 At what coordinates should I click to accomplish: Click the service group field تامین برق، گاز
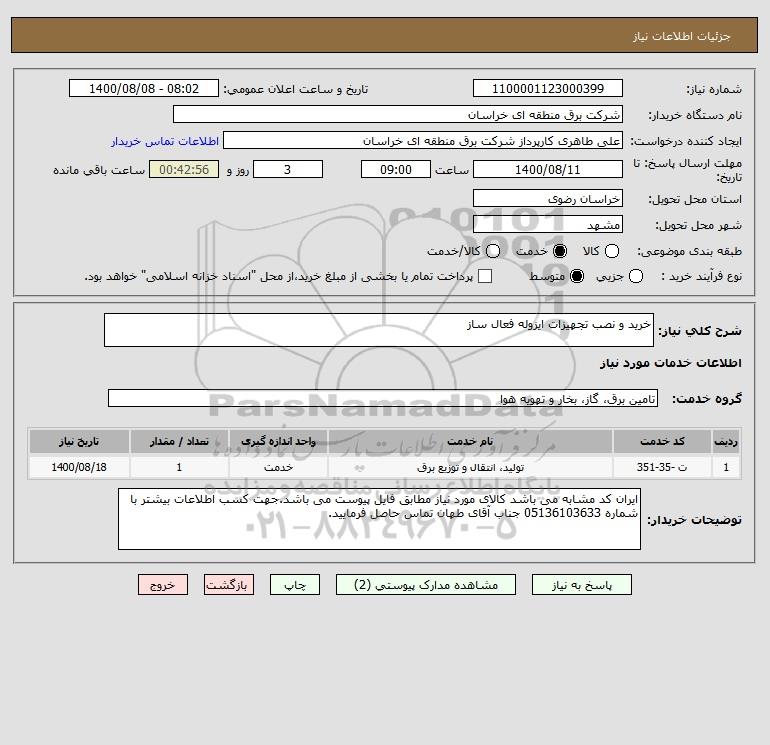click(x=383, y=398)
